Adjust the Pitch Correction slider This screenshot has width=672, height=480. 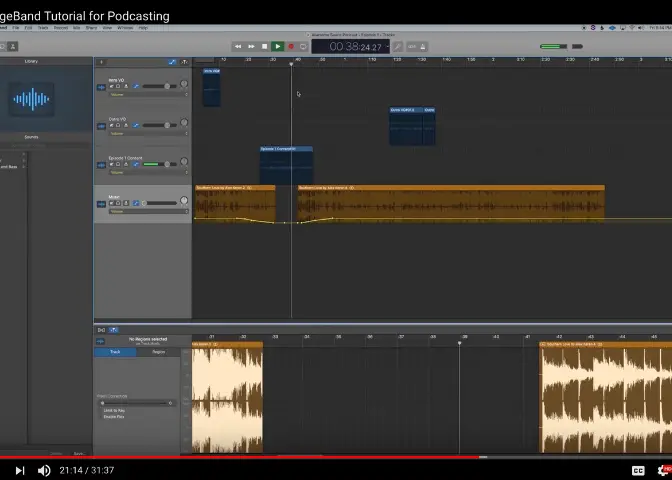[x=137, y=403]
